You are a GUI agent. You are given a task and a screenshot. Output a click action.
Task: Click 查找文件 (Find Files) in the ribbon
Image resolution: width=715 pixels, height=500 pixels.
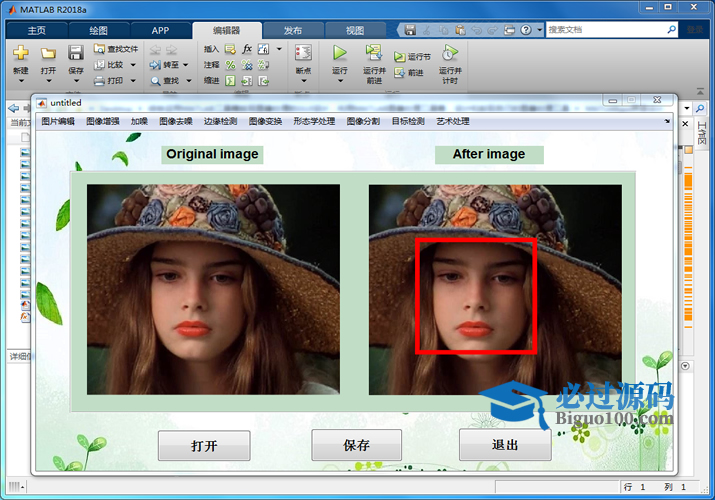[x=116, y=49]
